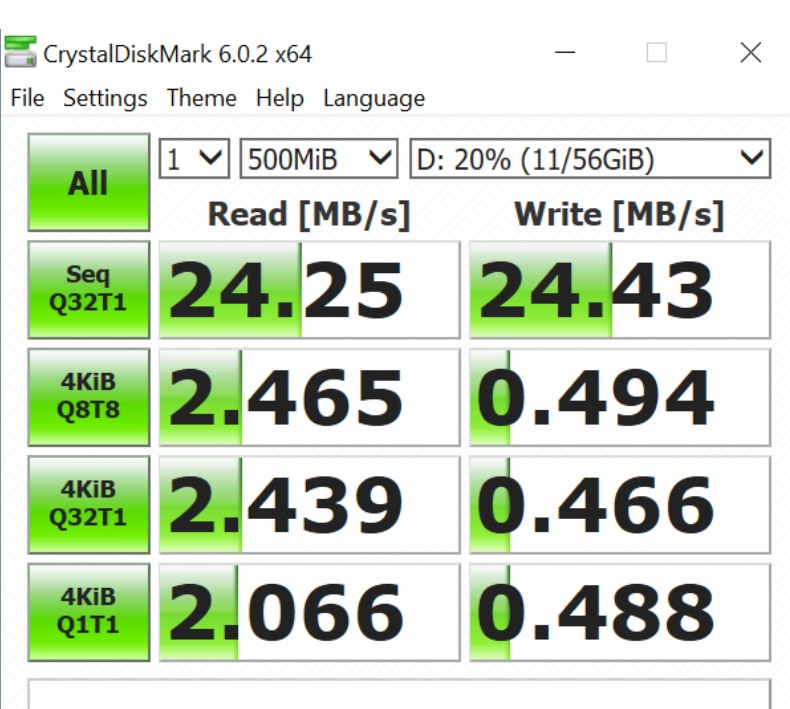790x709 pixels.
Task: Open the Language menu
Action: point(374,98)
